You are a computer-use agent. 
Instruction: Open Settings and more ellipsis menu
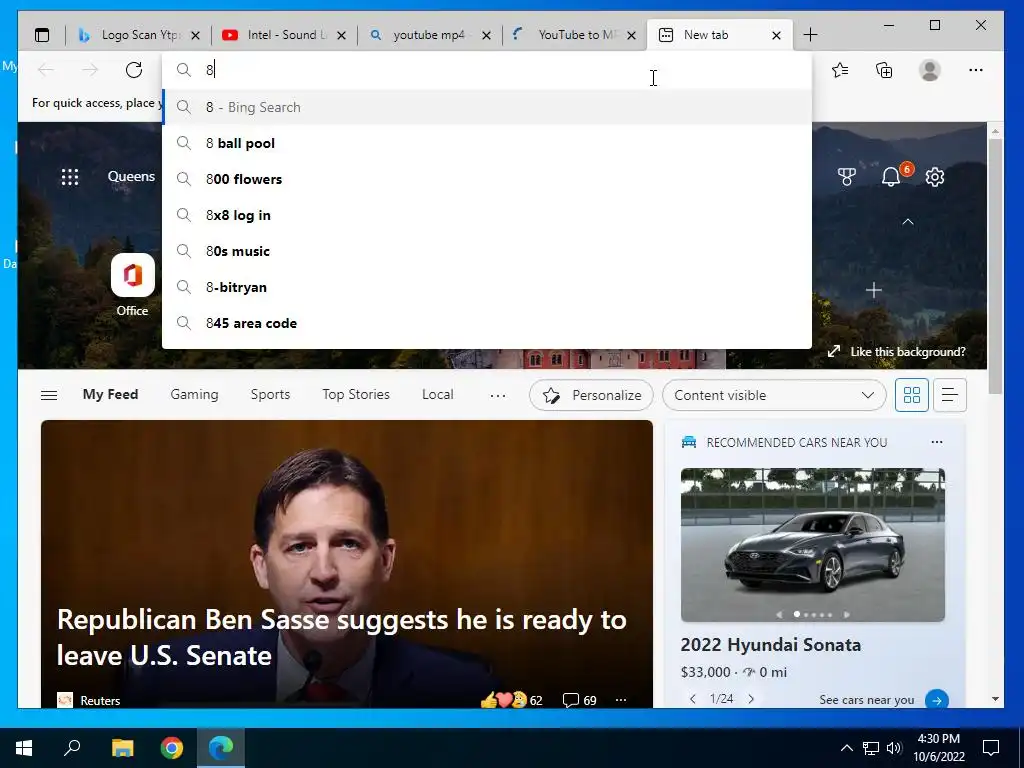tap(976, 70)
